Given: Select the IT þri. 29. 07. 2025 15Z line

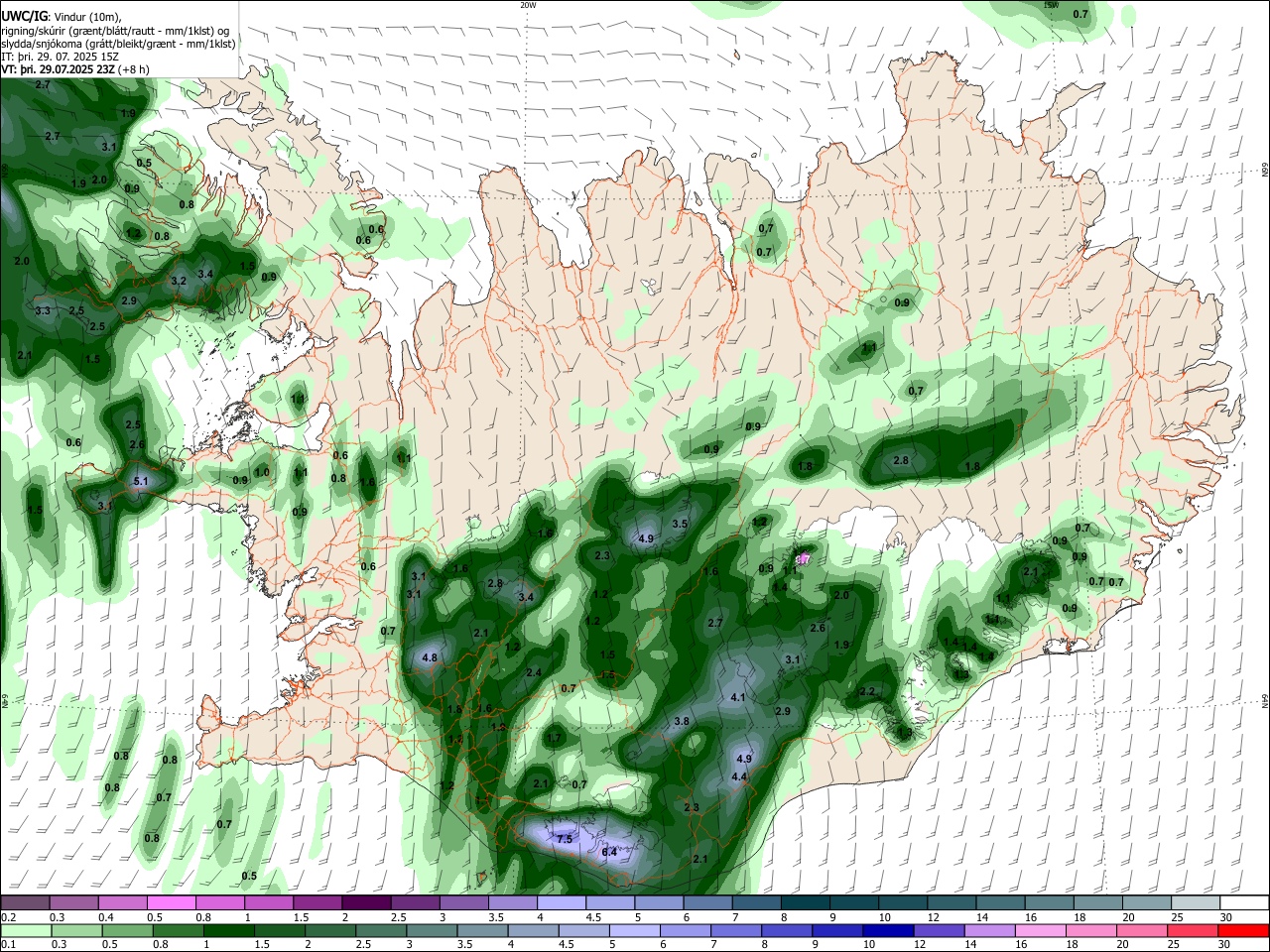Looking at the screenshot, I should (60, 57).
